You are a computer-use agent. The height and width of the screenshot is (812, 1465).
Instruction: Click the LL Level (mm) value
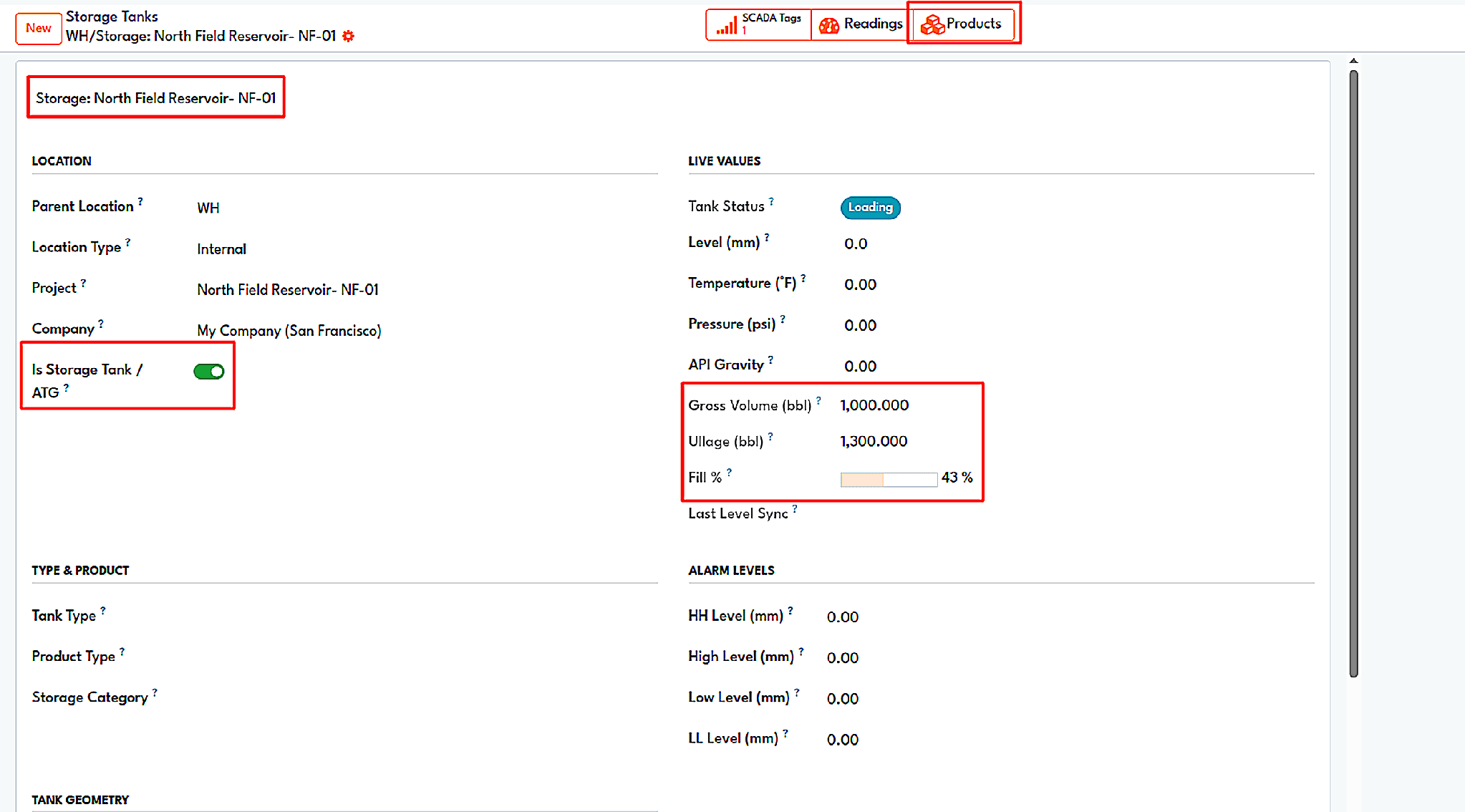point(843,740)
